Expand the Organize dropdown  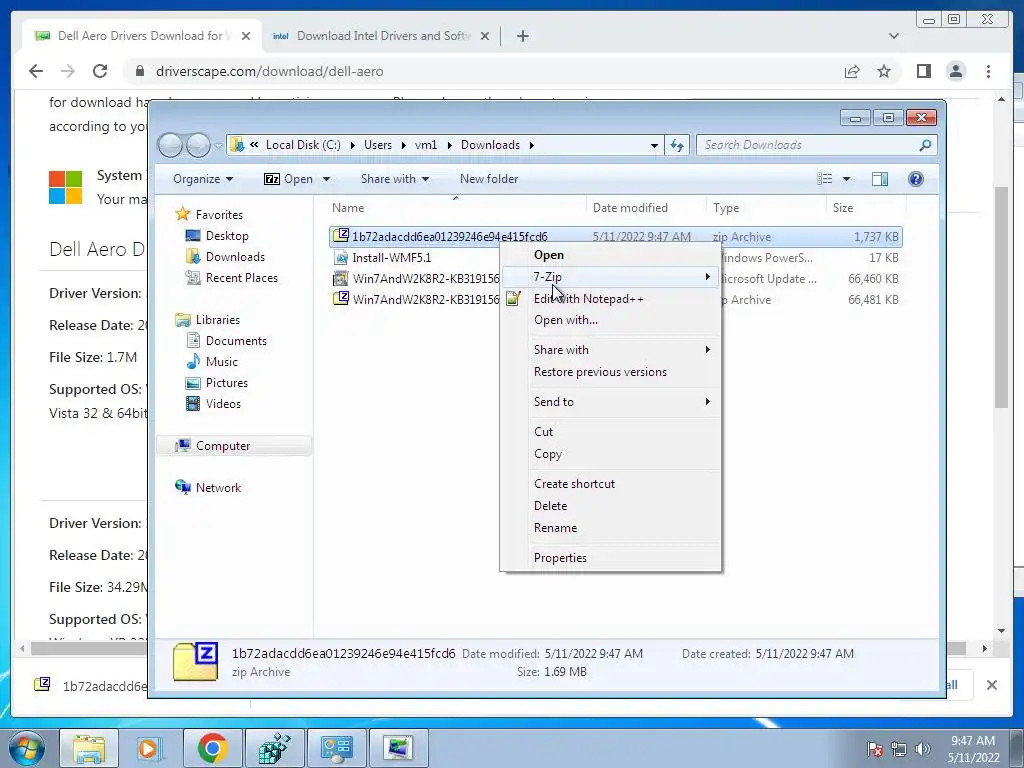pos(203,179)
